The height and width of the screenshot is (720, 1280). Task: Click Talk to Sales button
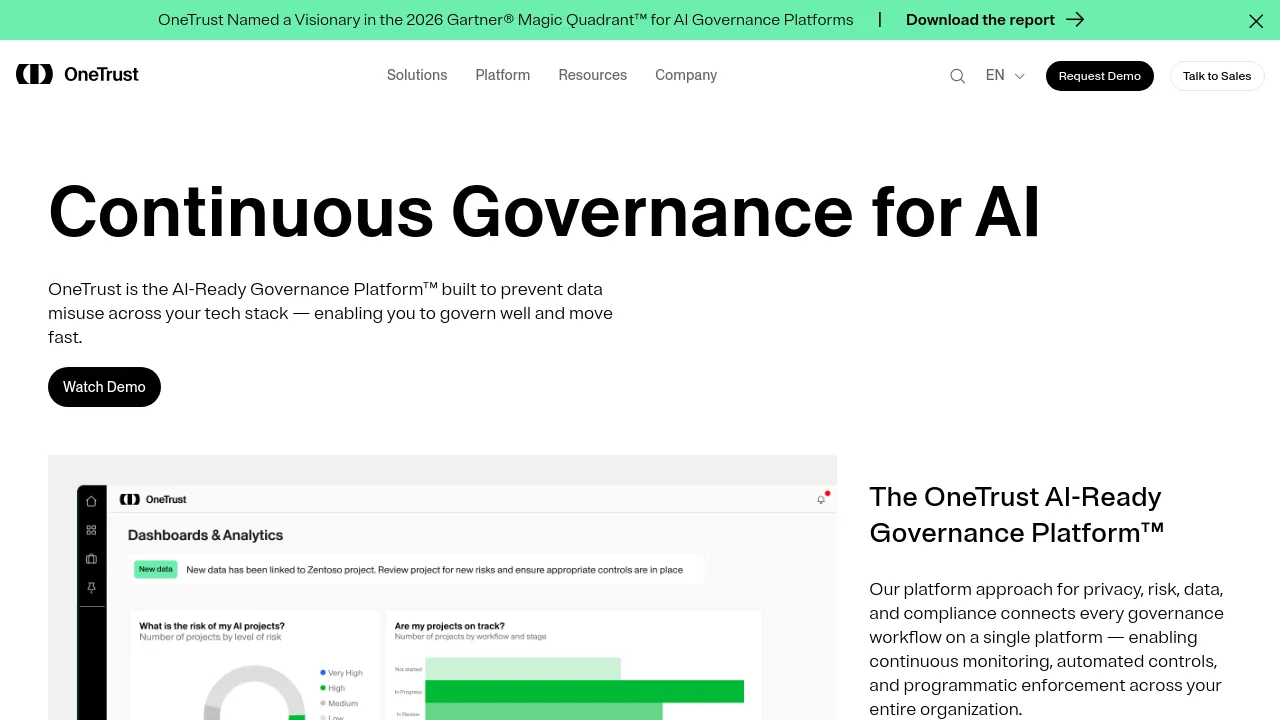pos(1217,76)
